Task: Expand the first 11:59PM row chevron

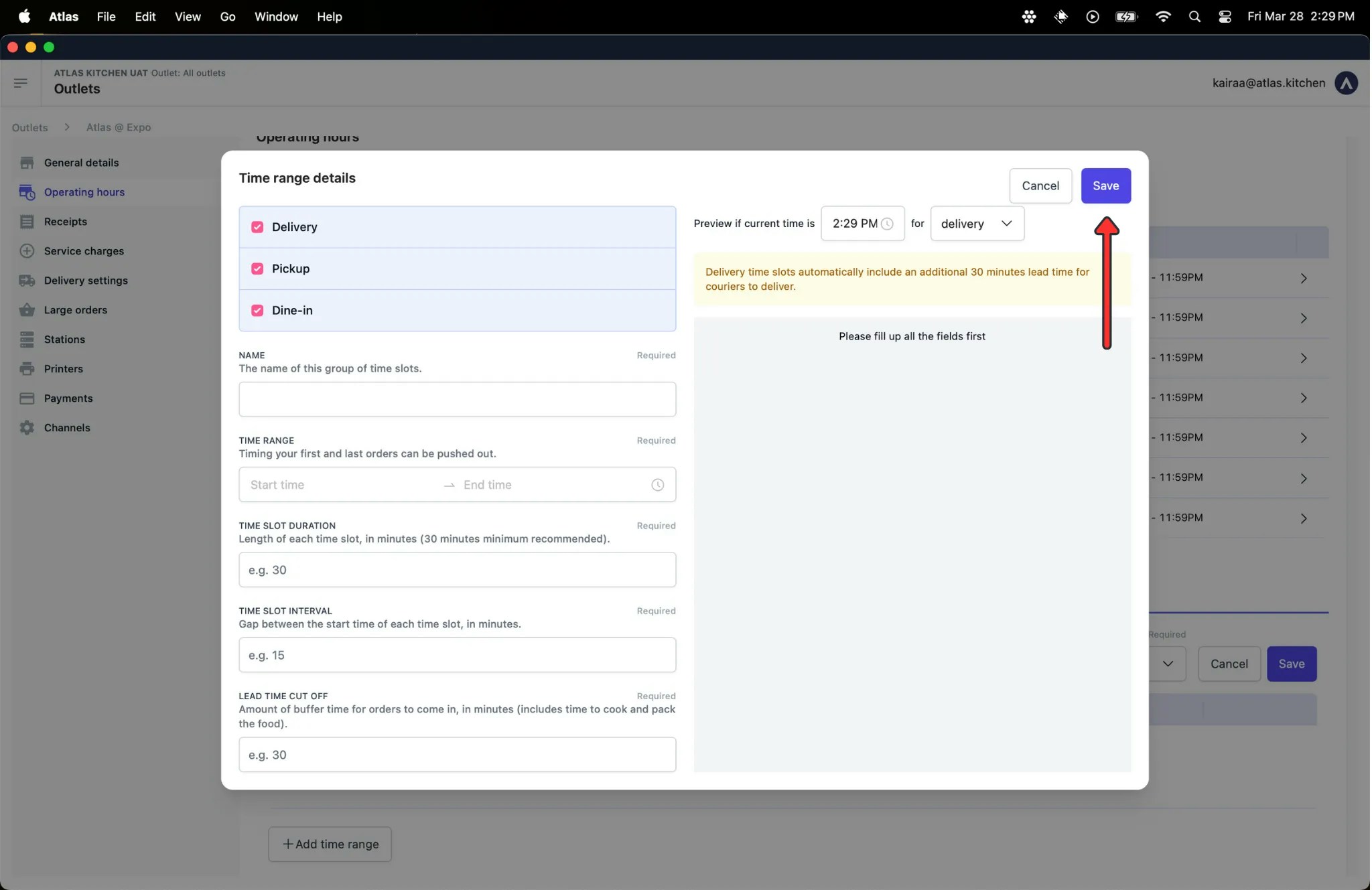Action: coord(1303,278)
